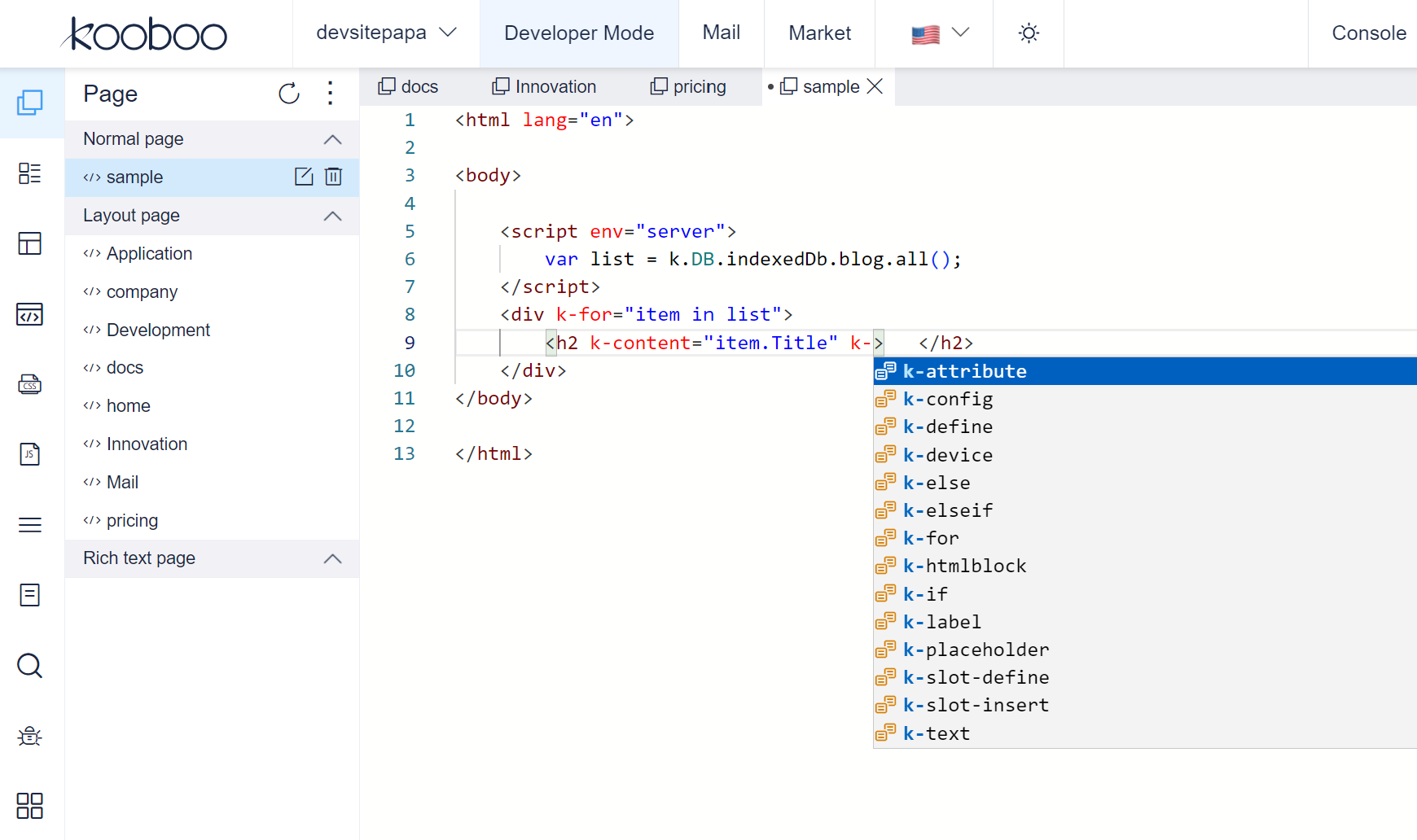Edit sample page settings icon
The image size is (1417, 840).
[304, 177]
